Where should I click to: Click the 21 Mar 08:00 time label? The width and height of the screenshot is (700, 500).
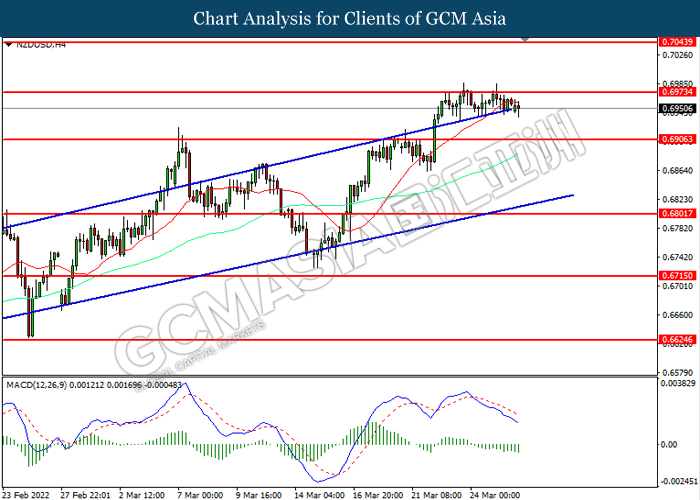point(436,495)
